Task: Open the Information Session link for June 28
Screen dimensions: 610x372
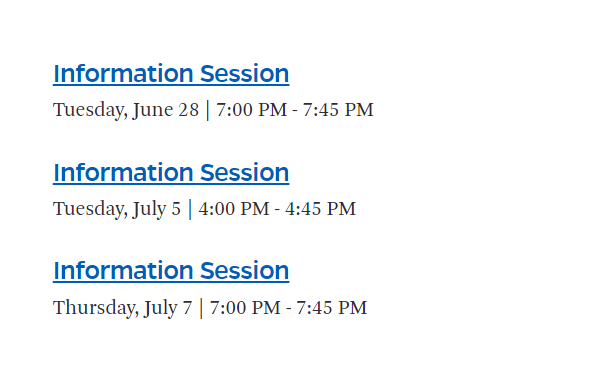Action: click(171, 74)
